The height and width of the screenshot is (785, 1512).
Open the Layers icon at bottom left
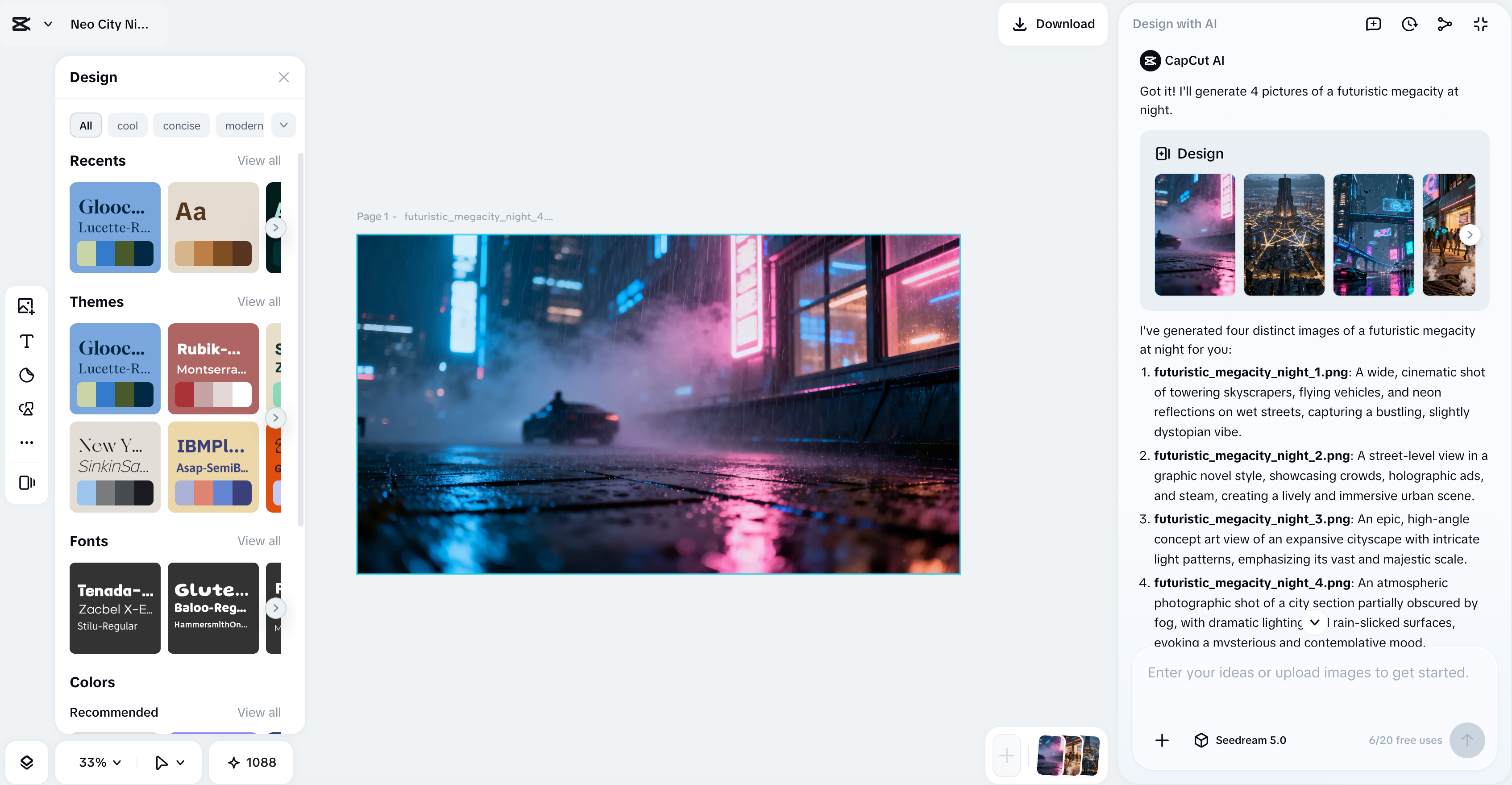(x=26, y=762)
